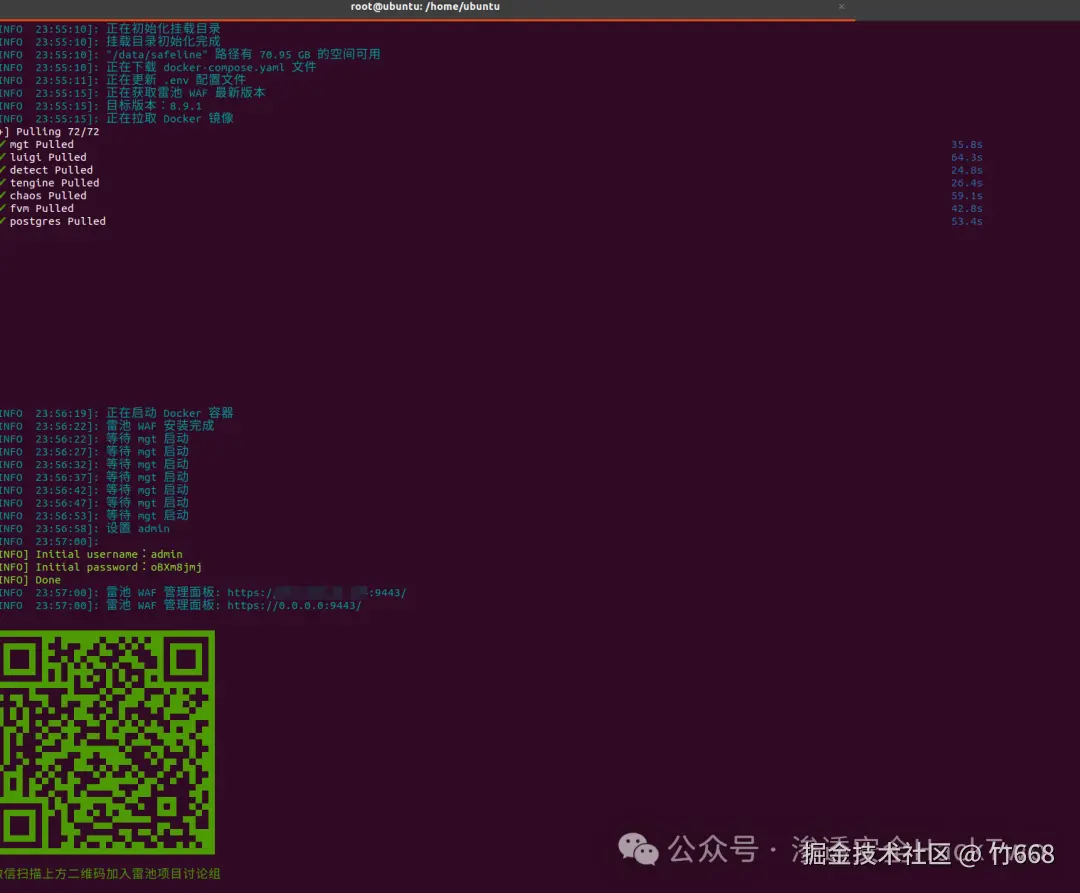Select the line '正在初始化挂载目录'
Screen dimensions: 1080x893
click(x=163, y=29)
